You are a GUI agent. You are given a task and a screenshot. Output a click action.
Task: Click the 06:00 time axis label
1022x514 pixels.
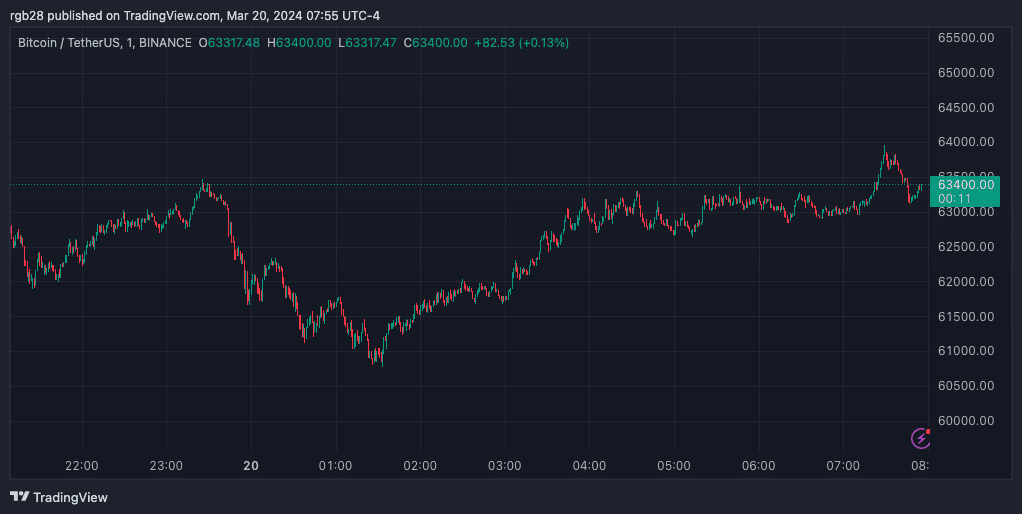coord(759,466)
